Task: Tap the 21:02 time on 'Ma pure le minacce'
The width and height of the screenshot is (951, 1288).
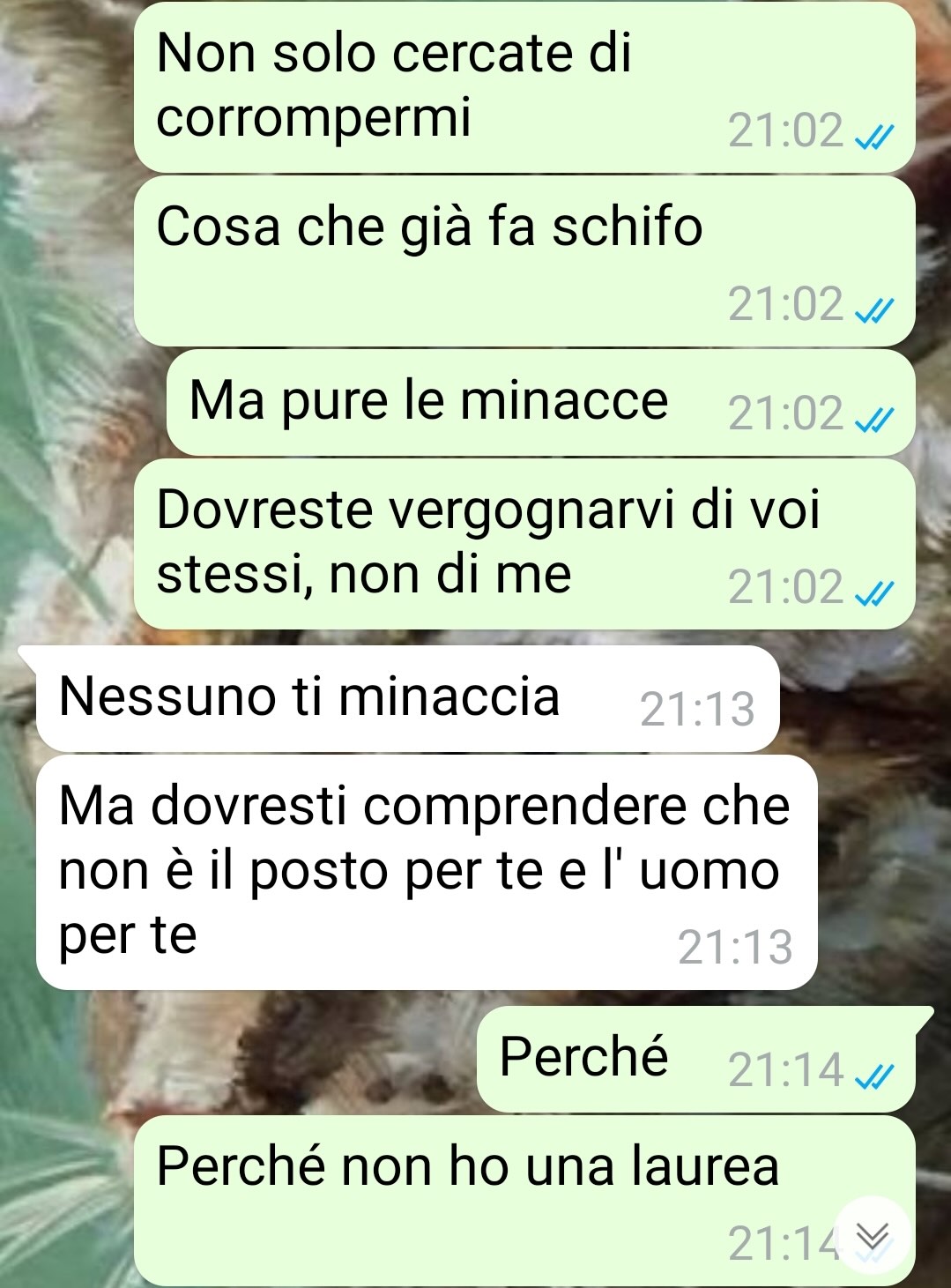Action: [x=785, y=413]
